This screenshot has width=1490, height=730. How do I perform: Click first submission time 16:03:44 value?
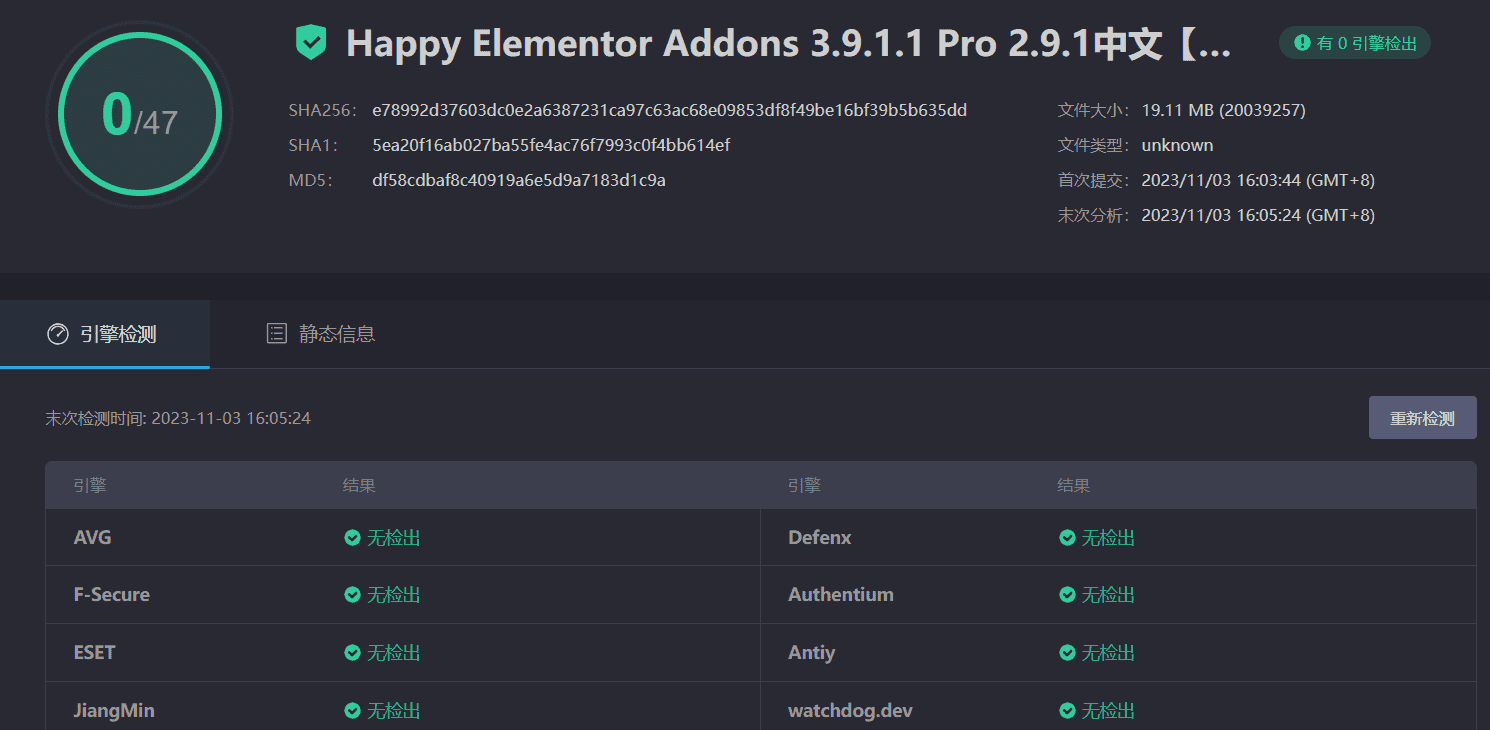pos(1258,180)
